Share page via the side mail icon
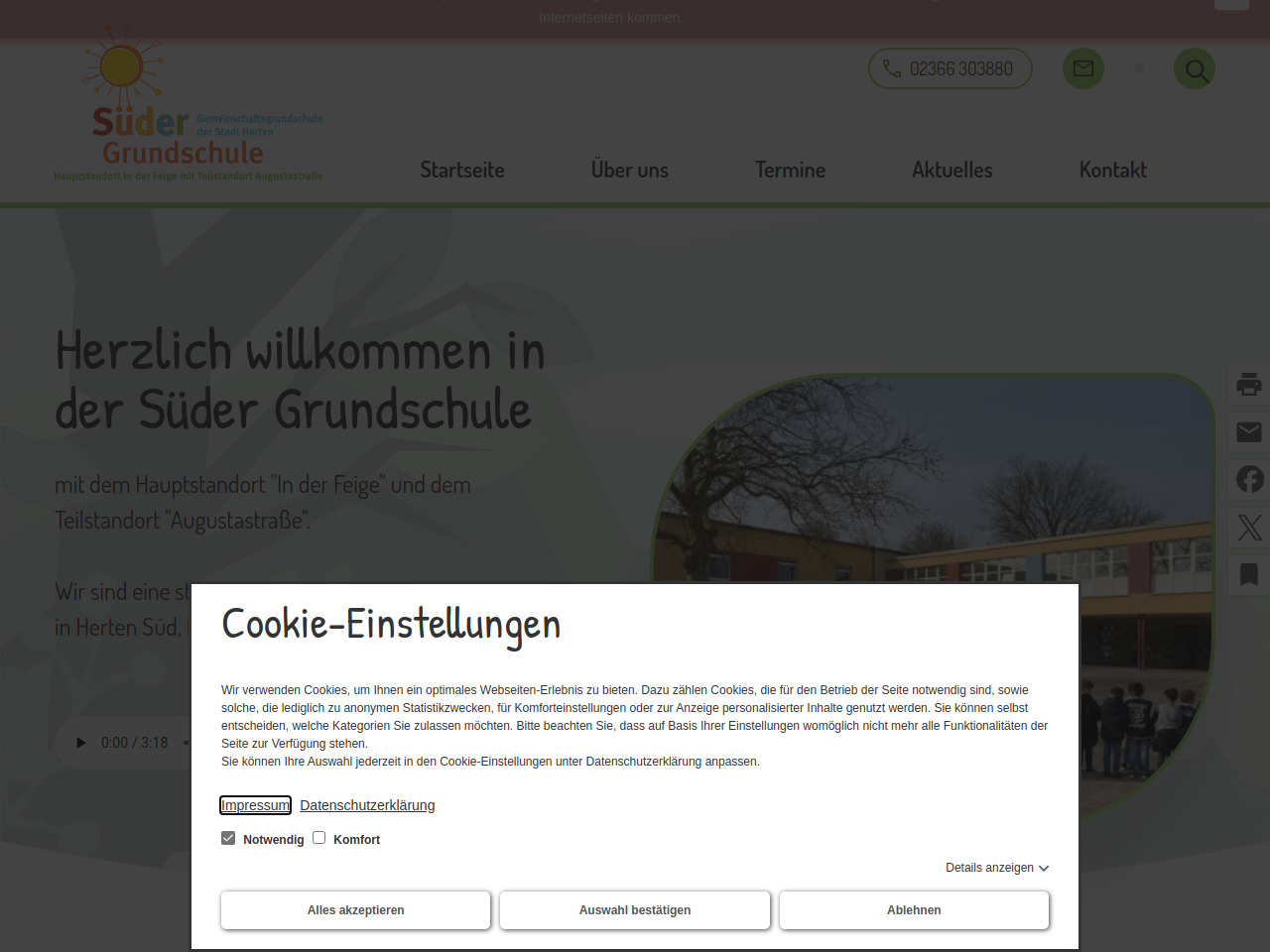This screenshot has height=952, width=1270. point(1249,431)
